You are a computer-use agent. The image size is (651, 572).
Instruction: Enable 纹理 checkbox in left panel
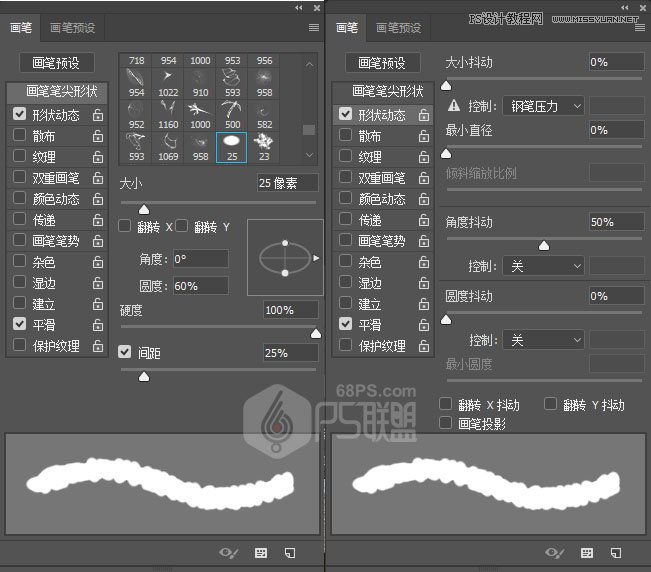click(x=20, y=156)
